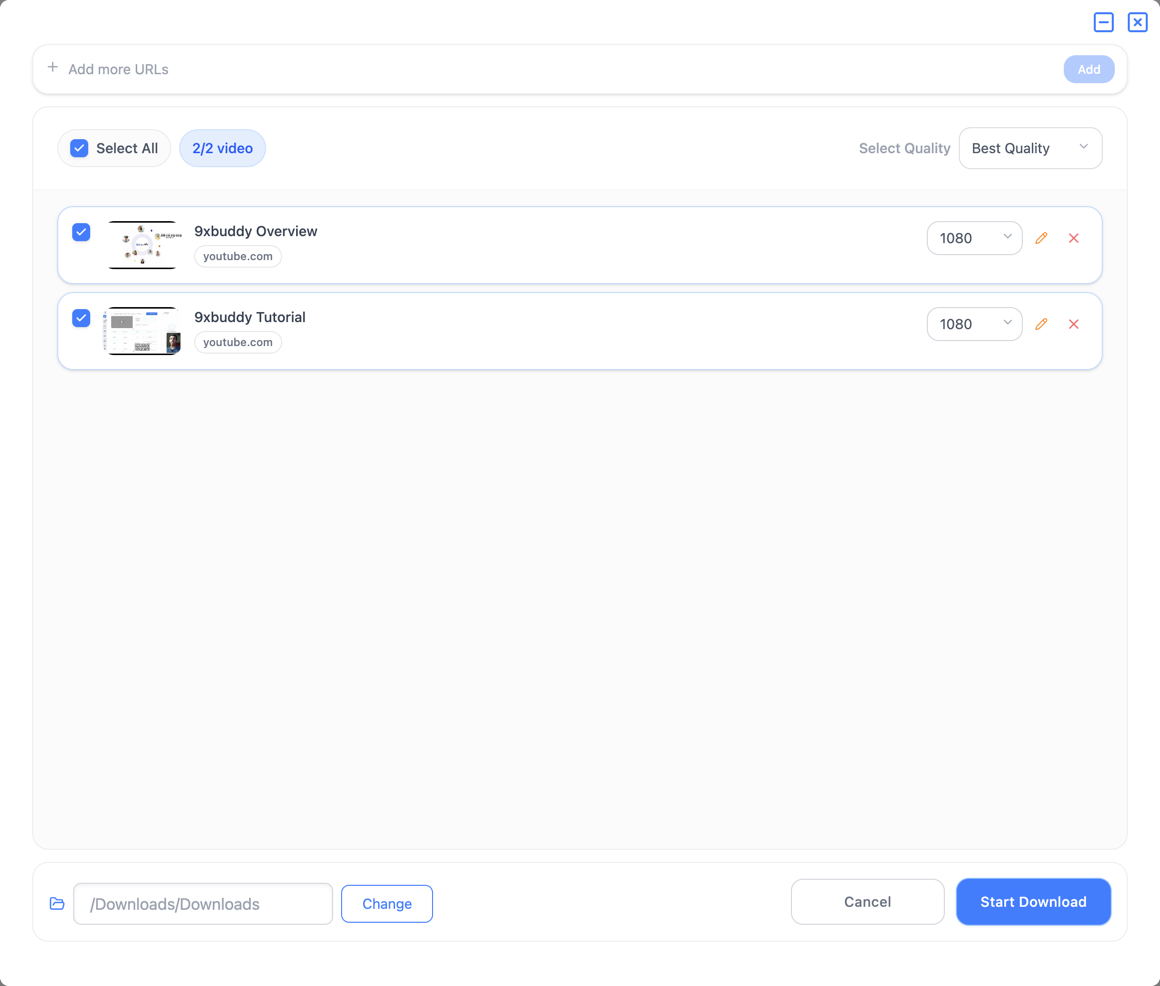Click the /Downloads/Downloads path field
The image size is (1160, 986).
pyautogui.click(x=203, y=903)
